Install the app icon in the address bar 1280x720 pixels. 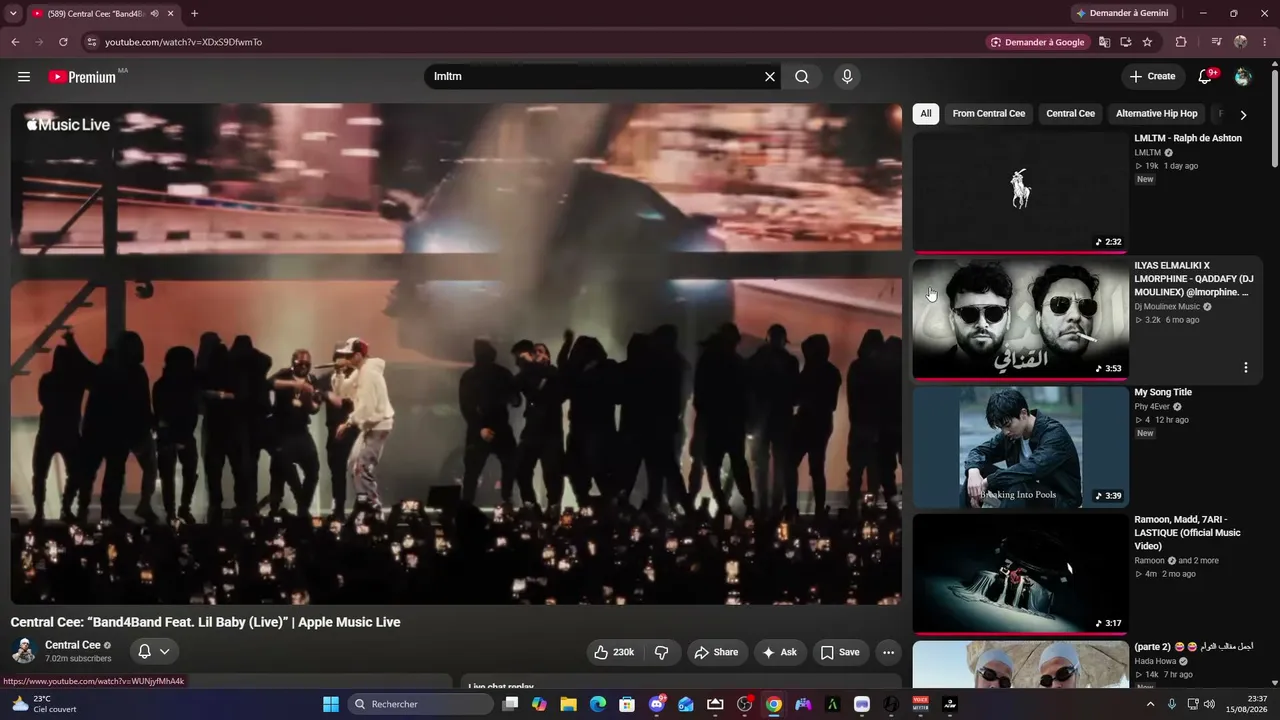[x=1126, y=42]
